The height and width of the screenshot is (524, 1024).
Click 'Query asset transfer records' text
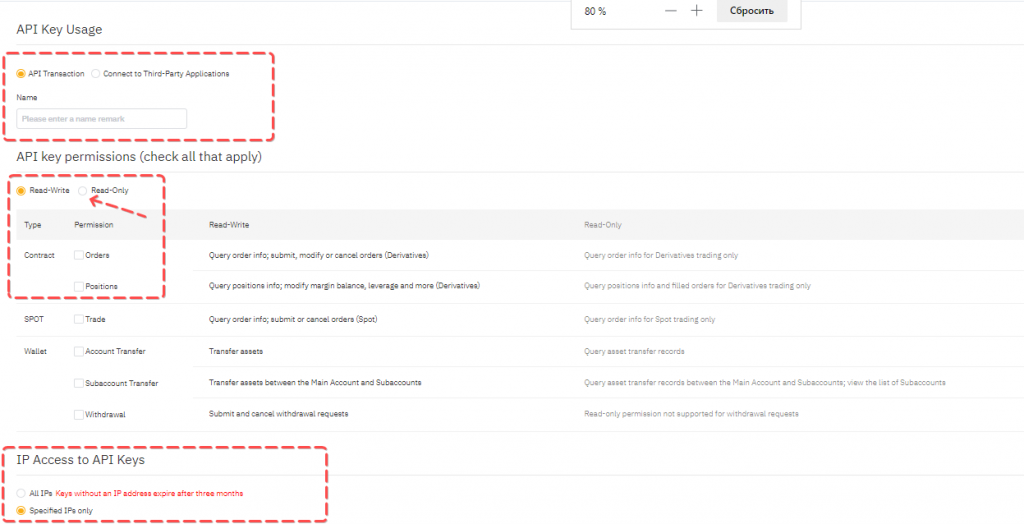click(634, 352)
